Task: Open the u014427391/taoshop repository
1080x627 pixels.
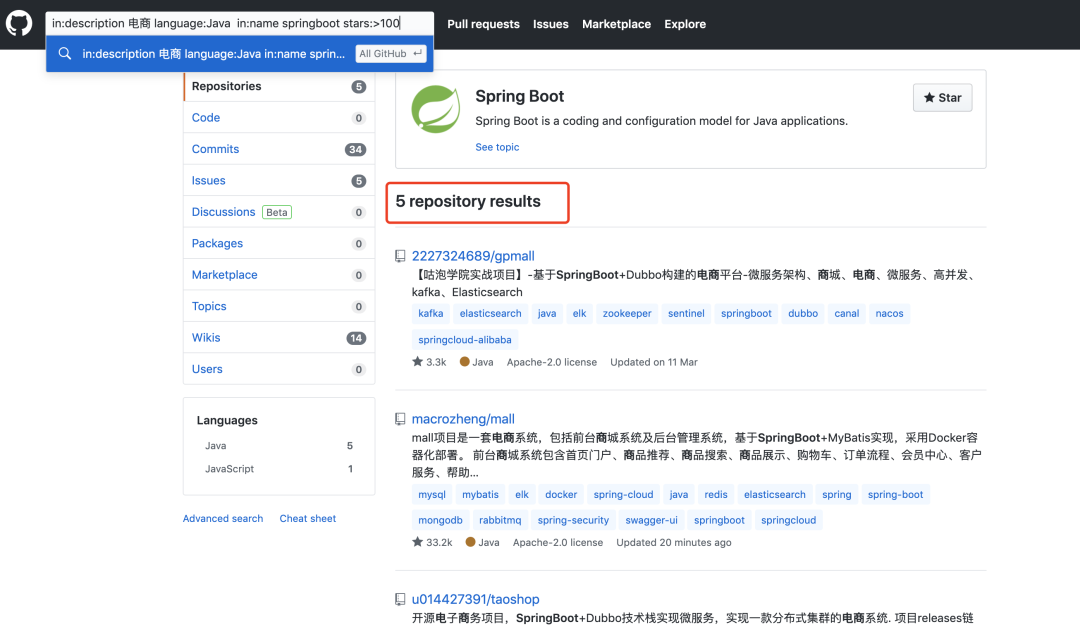Action: point(475,599)
